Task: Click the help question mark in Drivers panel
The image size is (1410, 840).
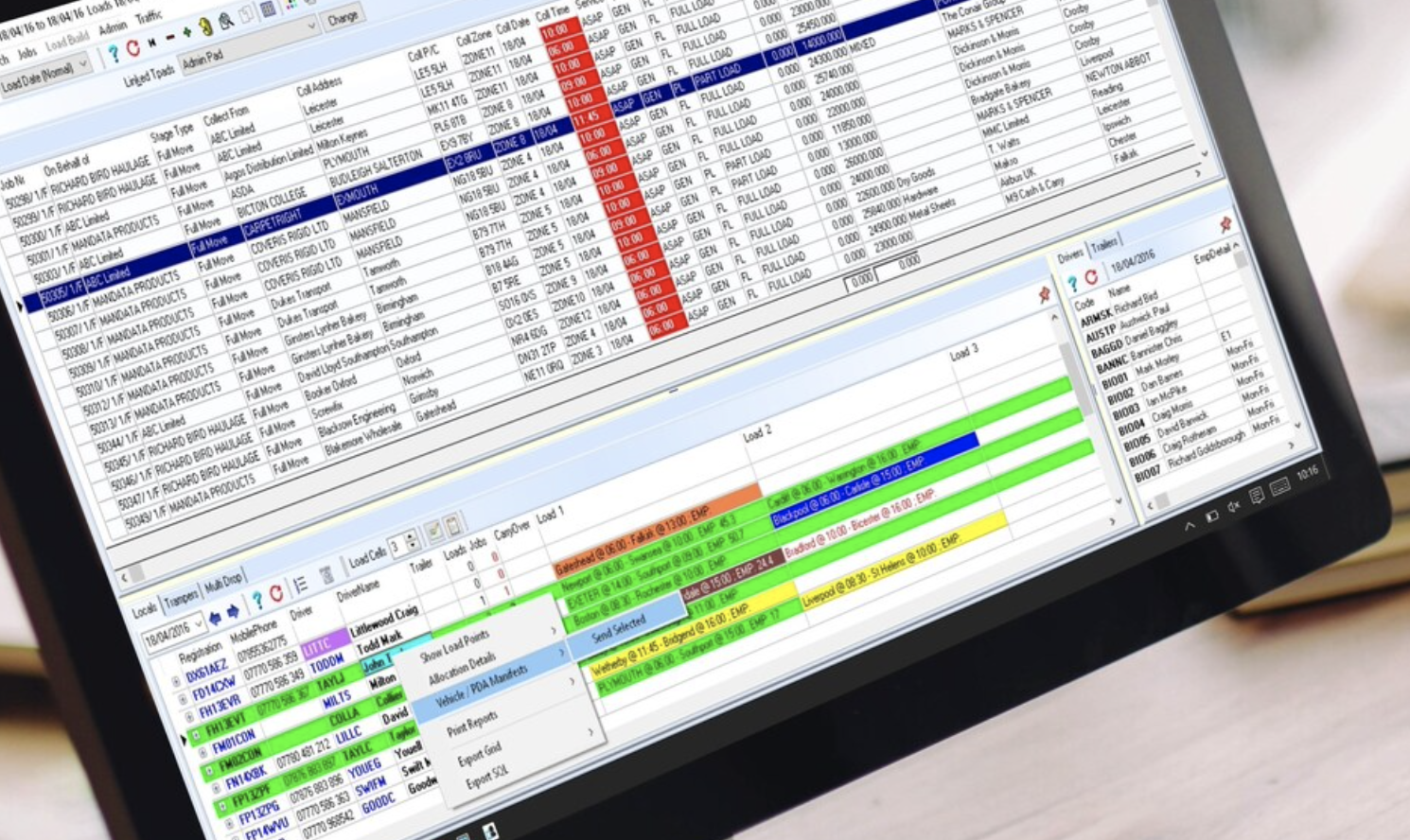Action: [x=1072, y=283]
